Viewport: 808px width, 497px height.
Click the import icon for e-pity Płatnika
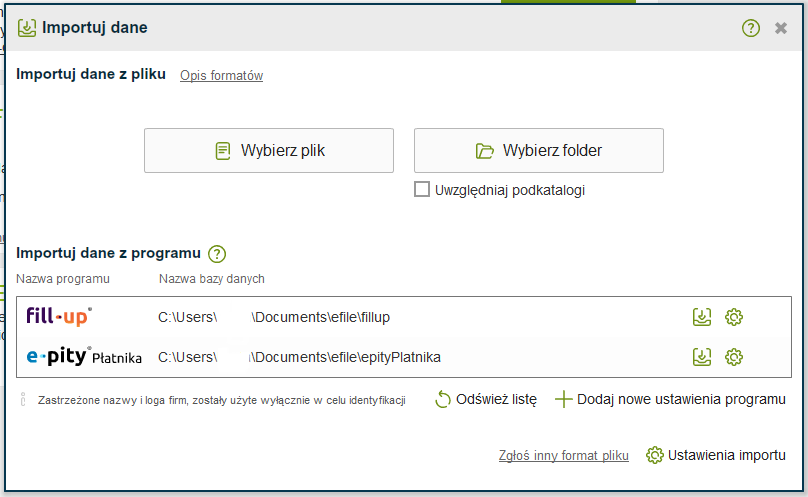(x=702, y=357)
